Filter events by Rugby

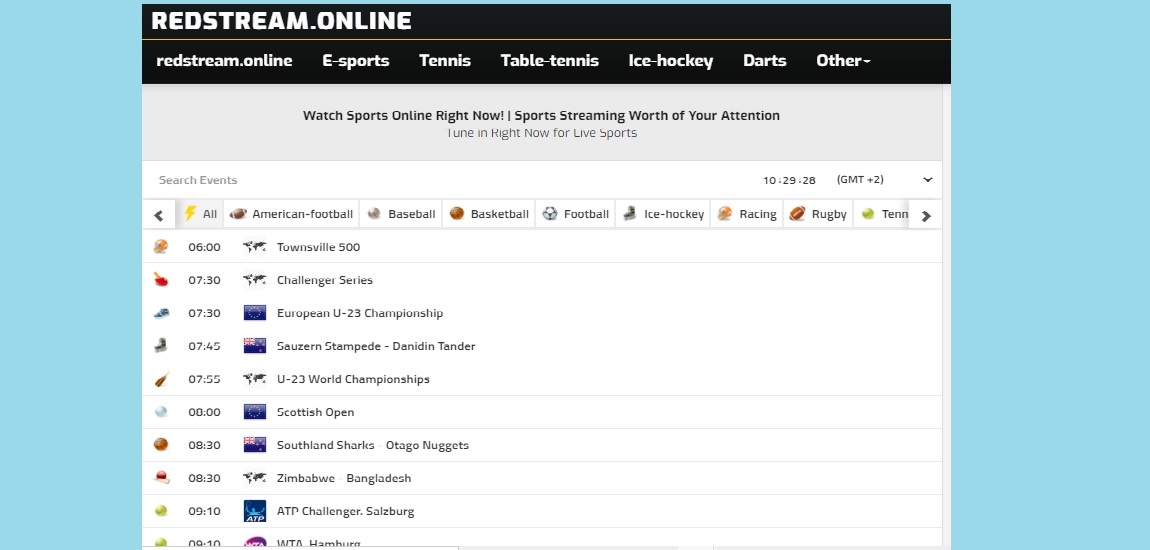(x=818, y=214)
